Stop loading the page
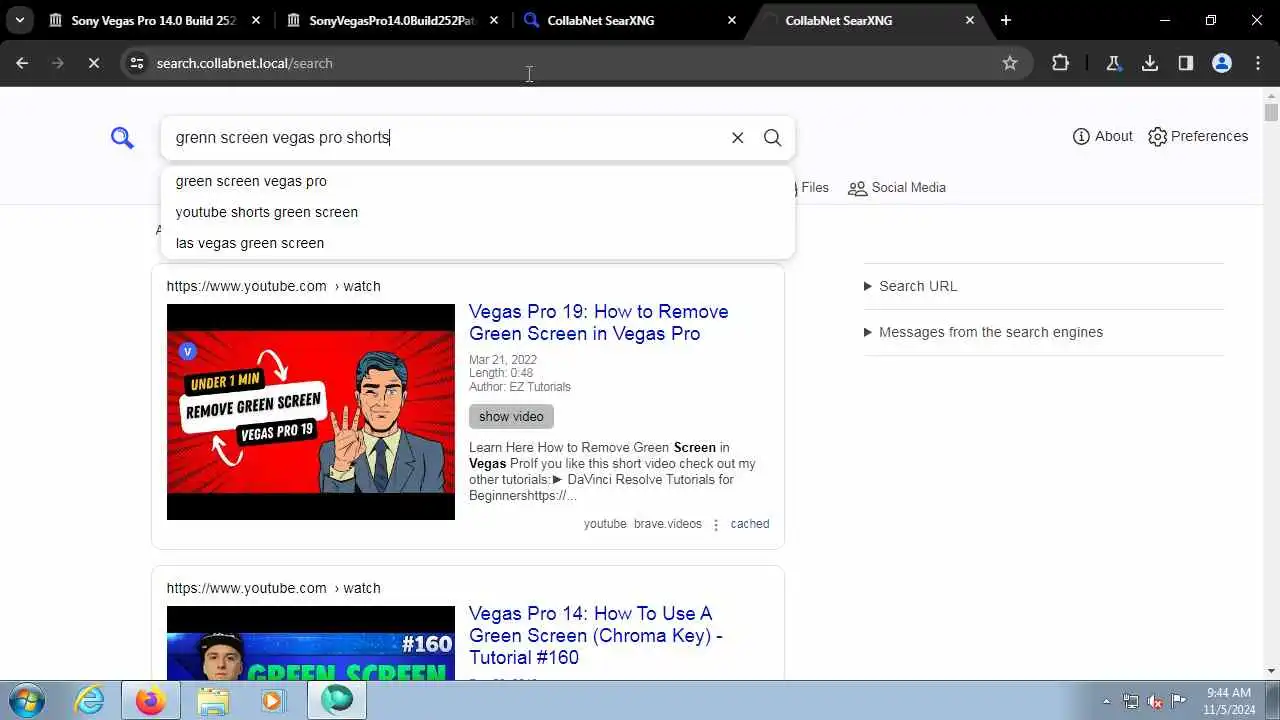 93,63
